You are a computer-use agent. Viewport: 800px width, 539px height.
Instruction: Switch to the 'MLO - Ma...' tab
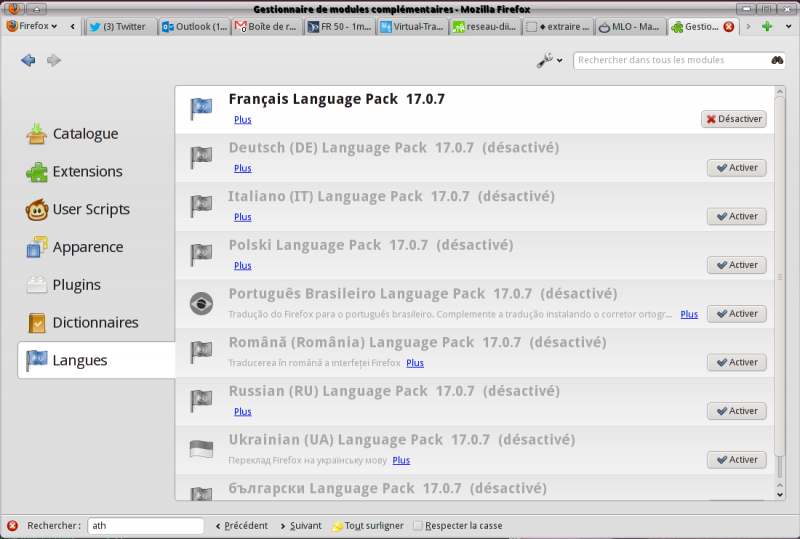coord(632,27)
